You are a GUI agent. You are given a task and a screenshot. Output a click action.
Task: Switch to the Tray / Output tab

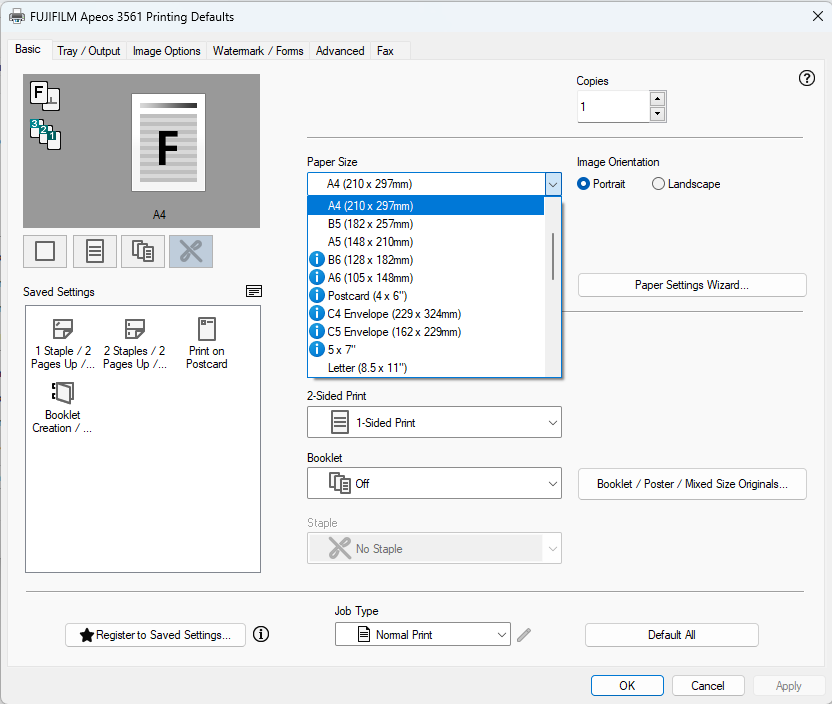point(88,51)
